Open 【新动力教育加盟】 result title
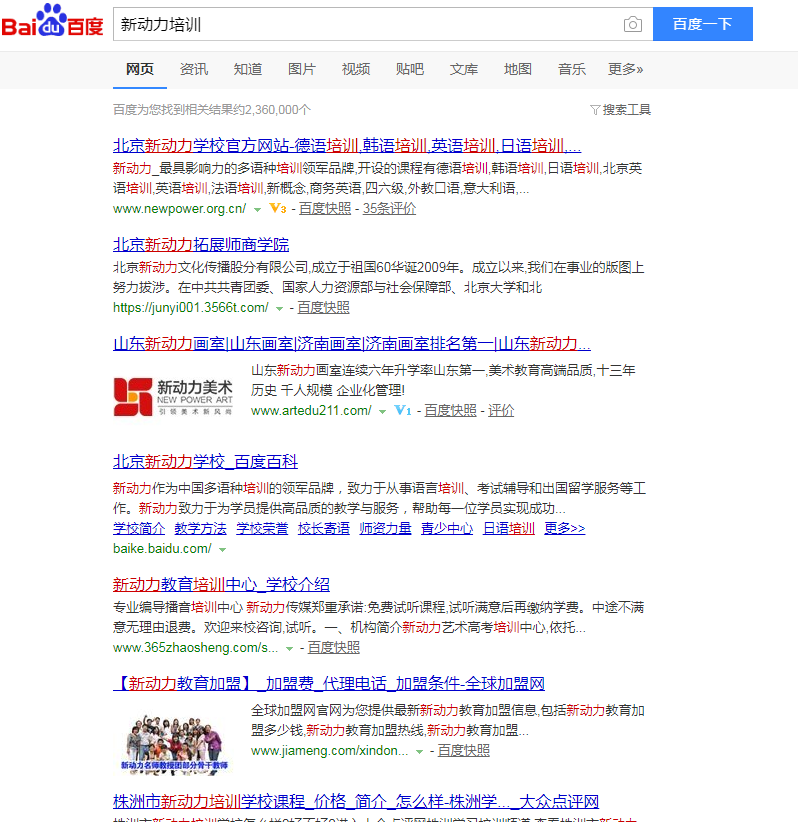The image size is (798, 822). coord(329,684)
